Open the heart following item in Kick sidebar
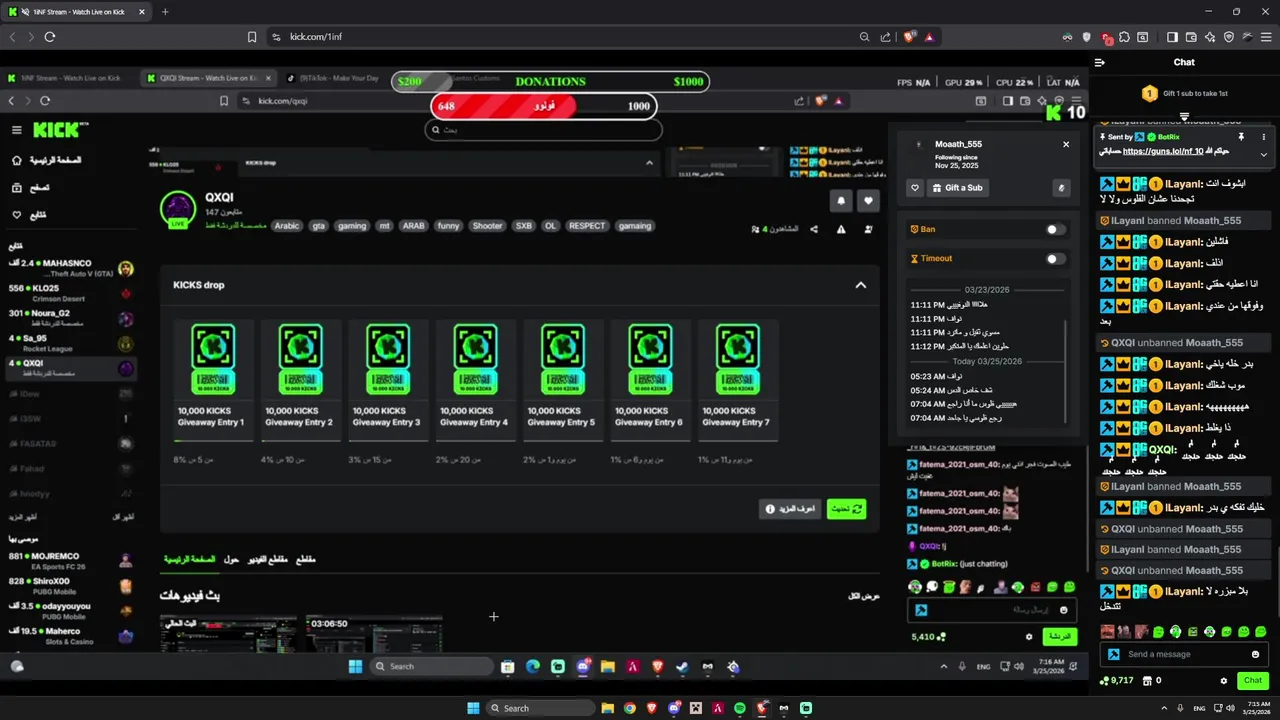This screenshot has width=1280, height=720. point(28,214)
